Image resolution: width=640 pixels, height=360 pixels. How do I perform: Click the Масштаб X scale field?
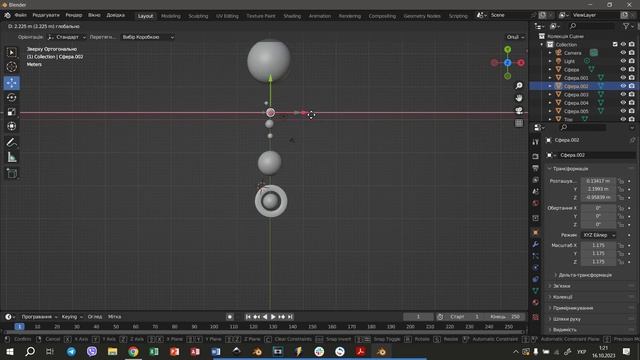(x=598, y=245)
